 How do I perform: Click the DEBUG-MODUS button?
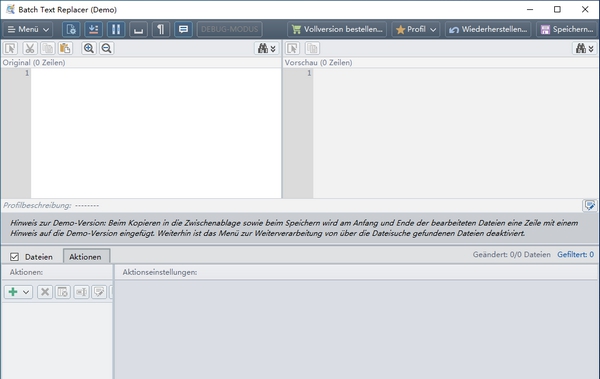point(230,29)
